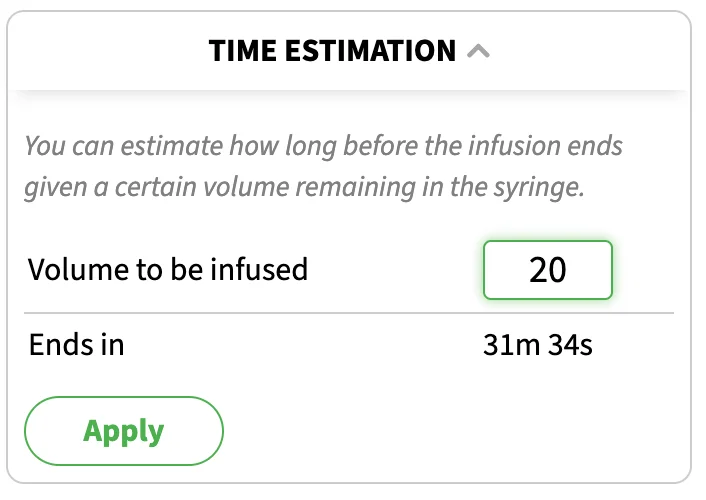
Task: Click the text 'You can estimate'
Action: (x=124, y=146)
